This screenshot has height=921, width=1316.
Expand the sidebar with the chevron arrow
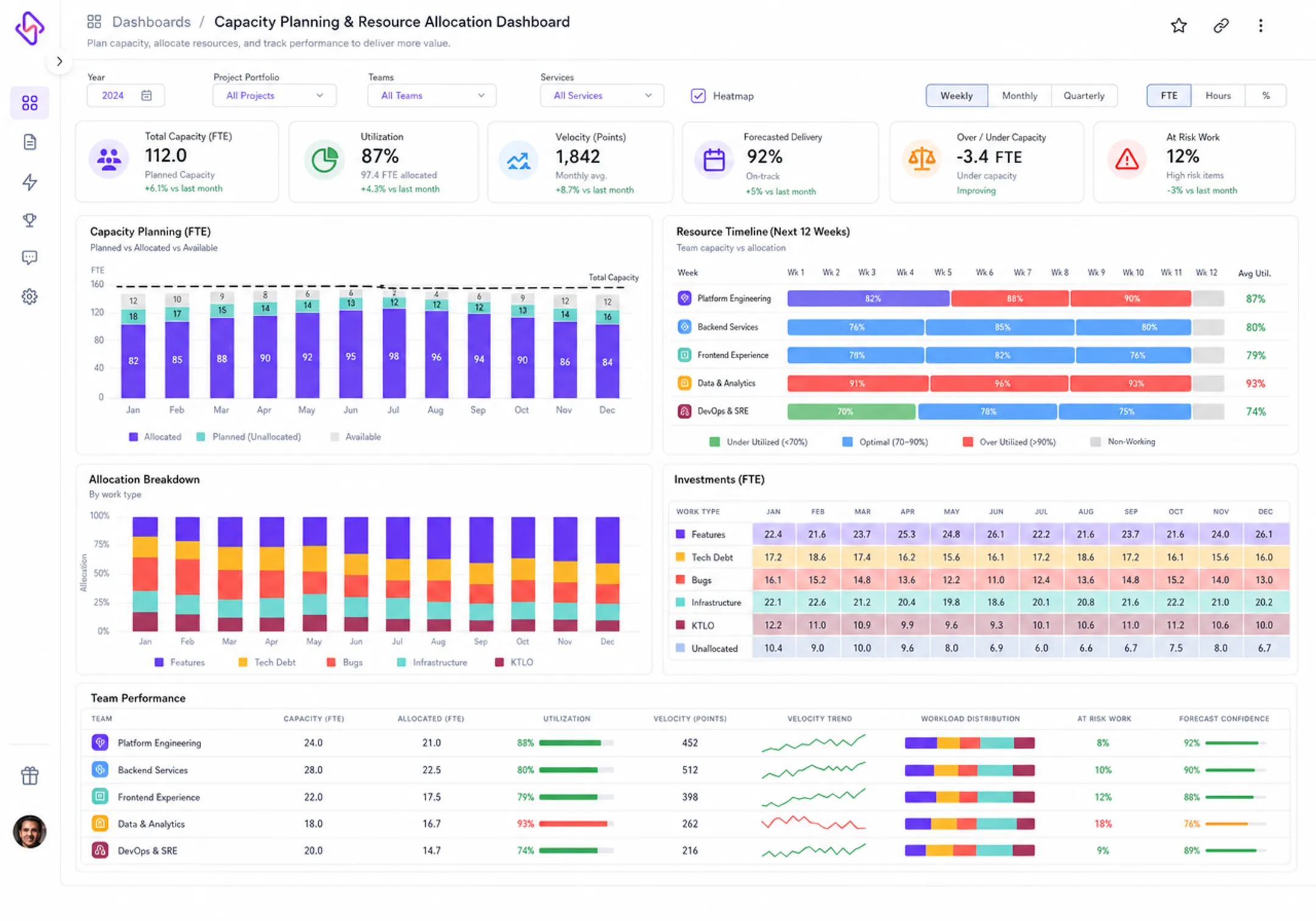tap(59, 62)
